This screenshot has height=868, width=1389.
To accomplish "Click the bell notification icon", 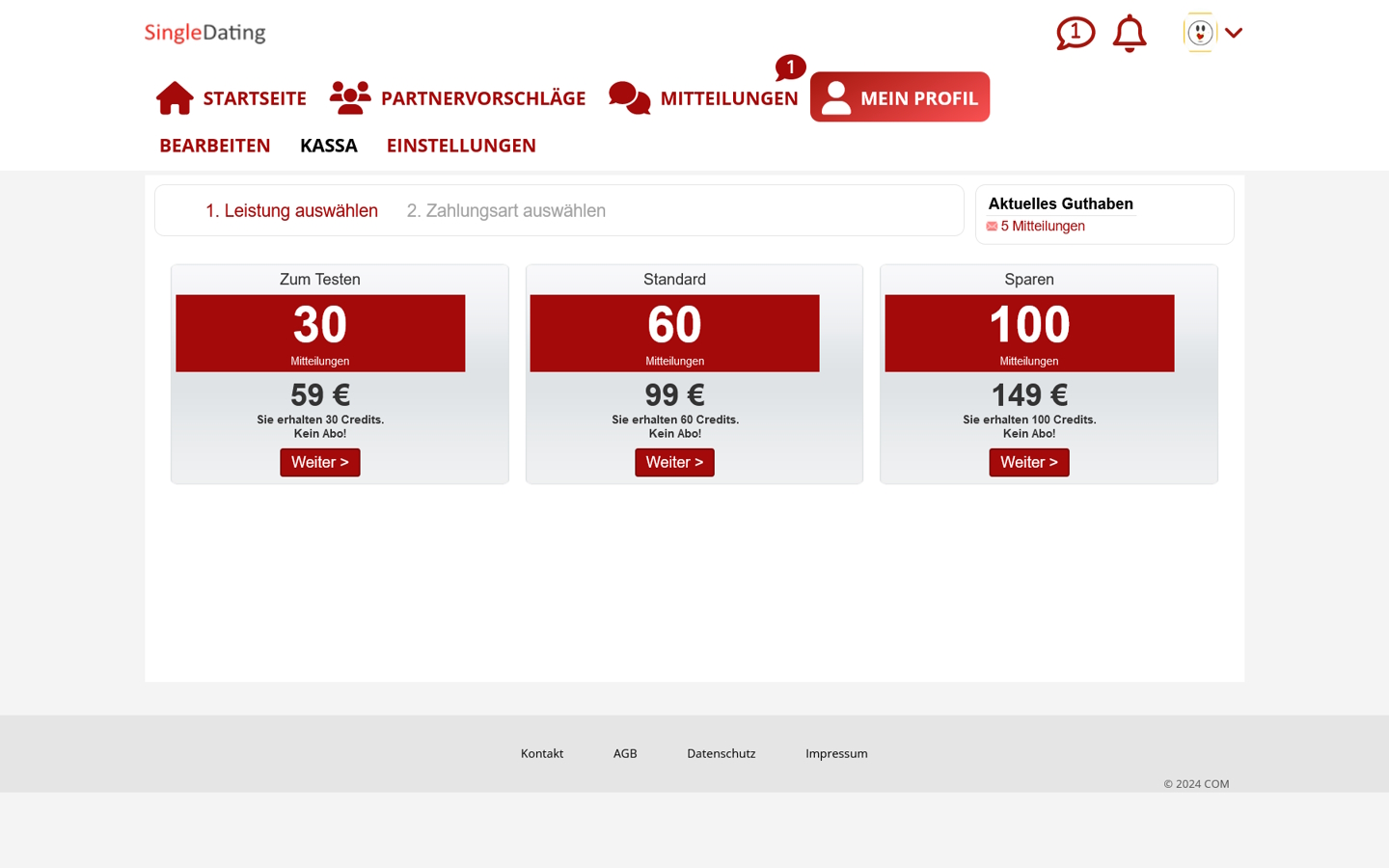I will pos(1129,33).
